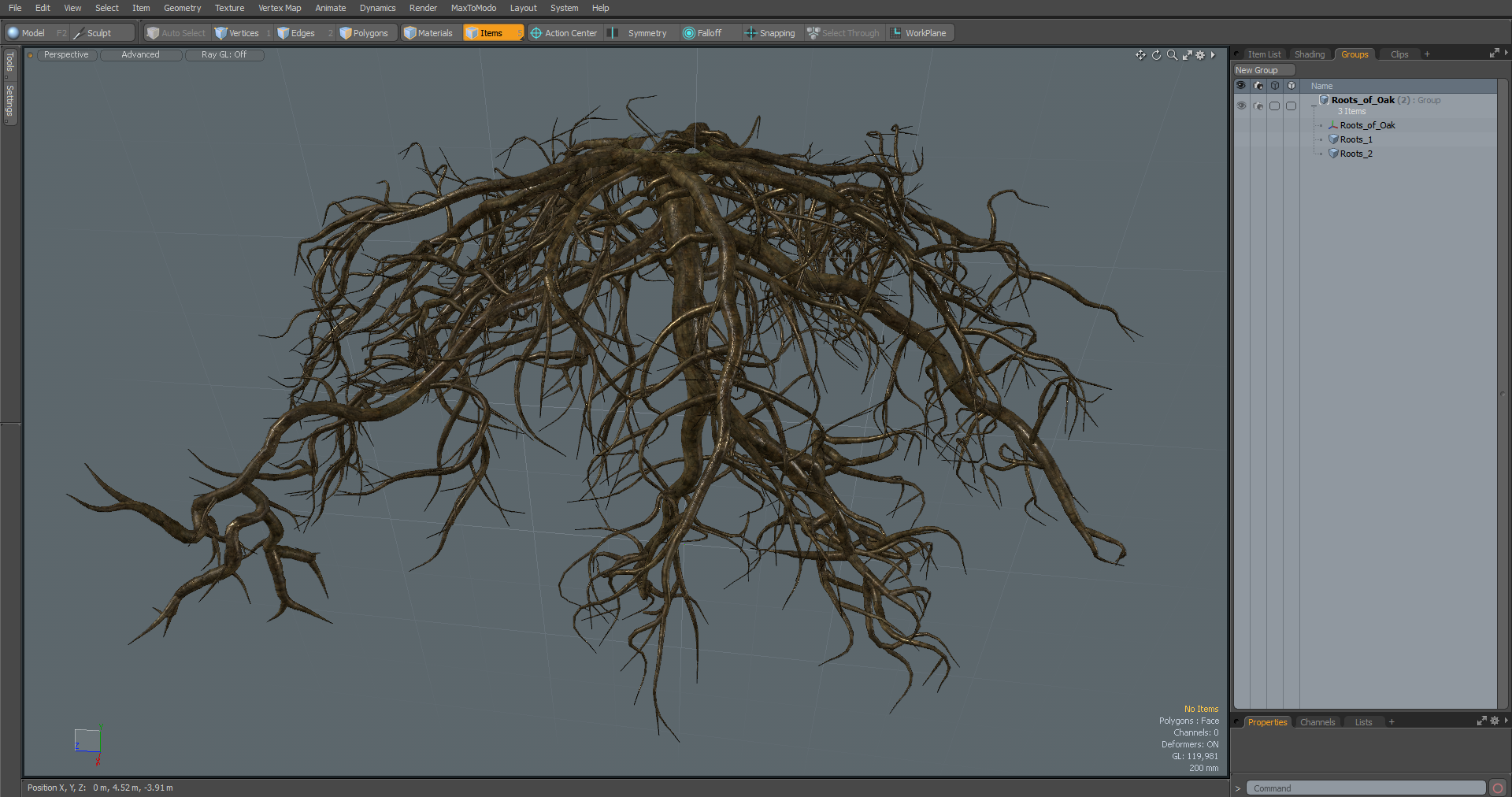Click the command record circle button

(x=1498, y=788)
